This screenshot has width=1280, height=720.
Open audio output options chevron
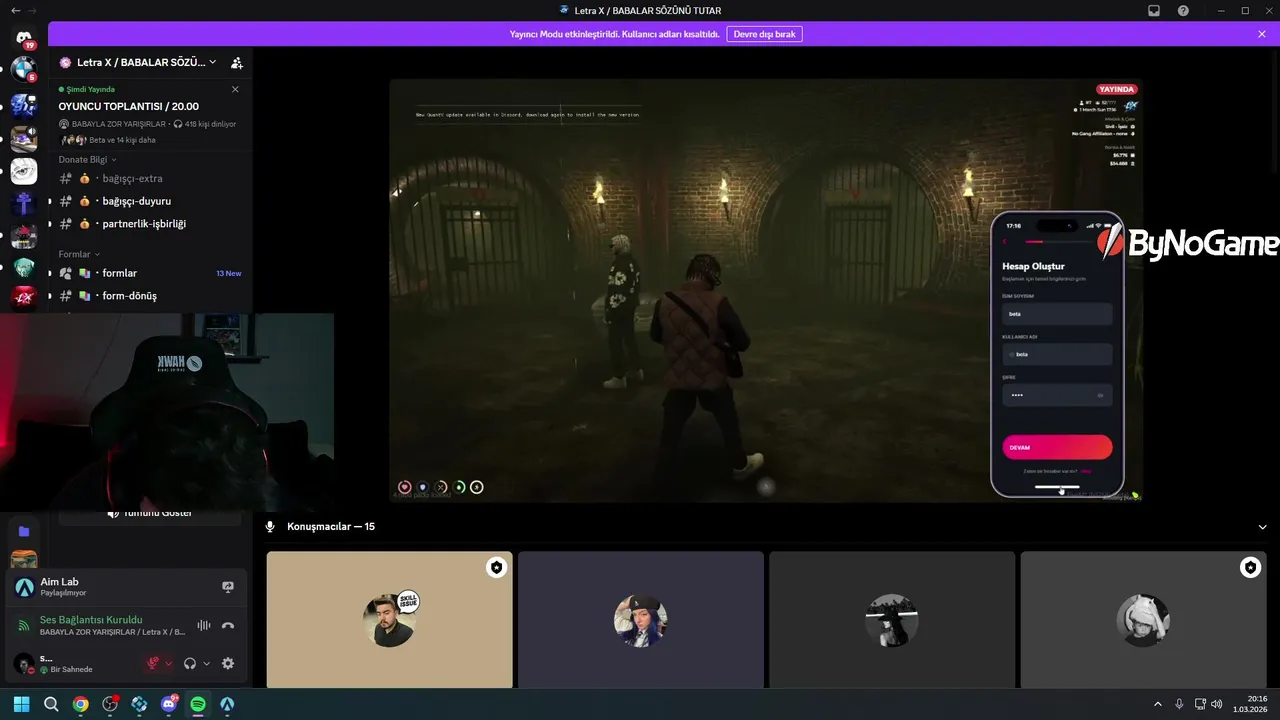pos(207,663)
